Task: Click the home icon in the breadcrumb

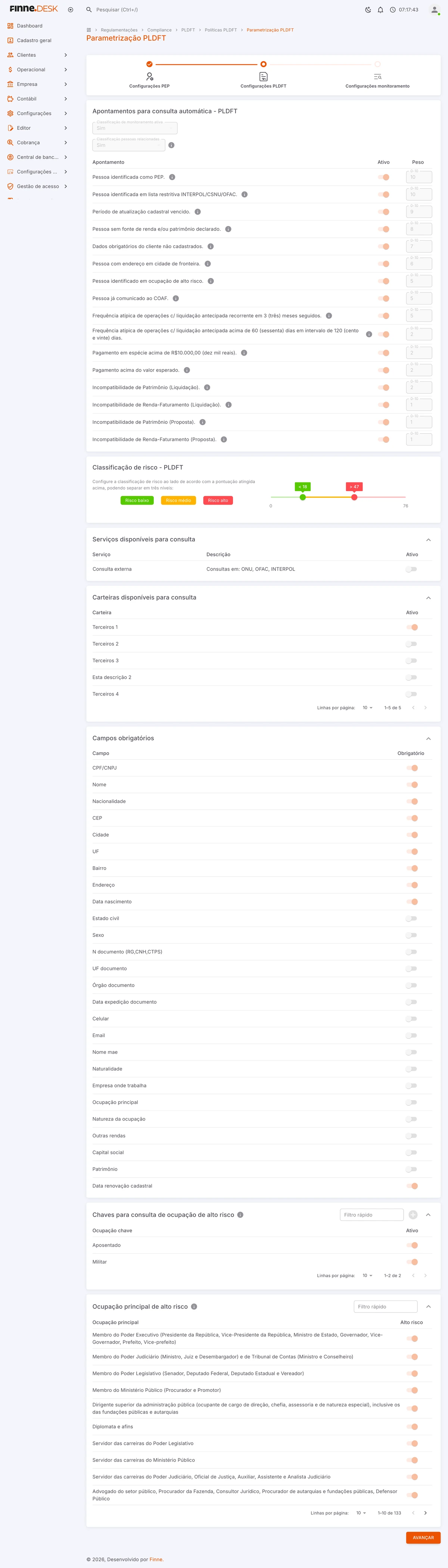Action: point(89,30)
